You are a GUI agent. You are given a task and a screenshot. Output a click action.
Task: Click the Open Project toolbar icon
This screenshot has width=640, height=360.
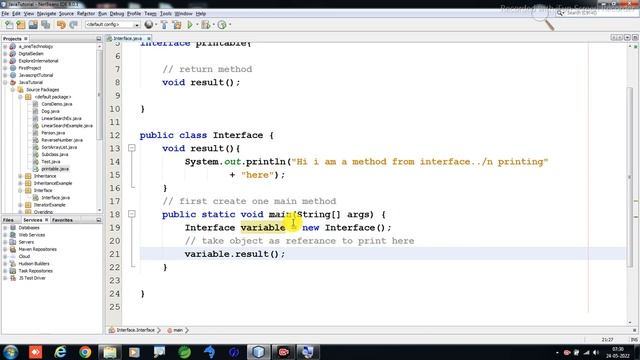click(x=33, y=25)
